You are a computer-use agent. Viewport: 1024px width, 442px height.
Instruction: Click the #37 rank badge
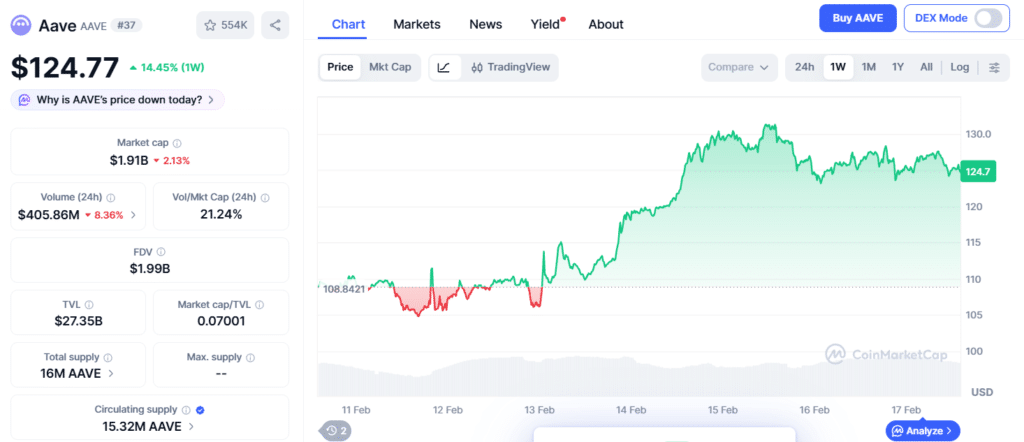[x=126, y=25]
